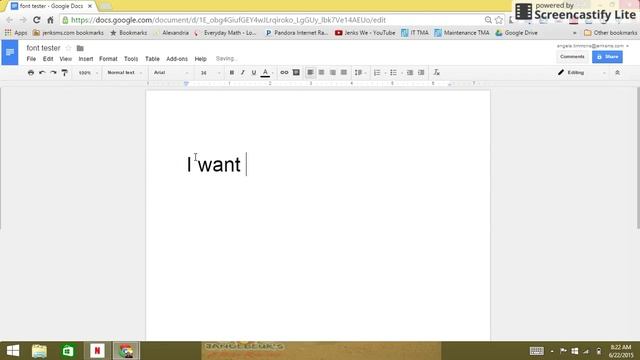
Task: Toggle bold formatting
Action: pos(231,73)
